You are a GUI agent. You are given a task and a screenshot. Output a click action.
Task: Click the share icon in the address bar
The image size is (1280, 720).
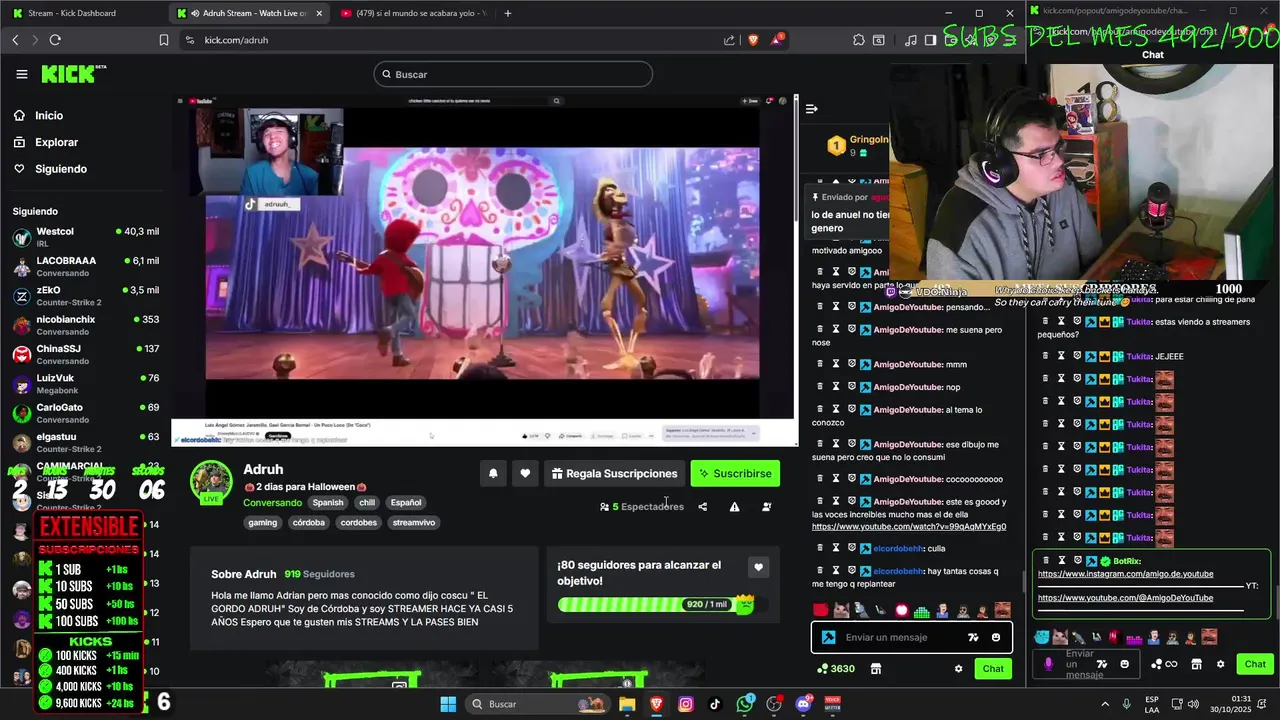(729, 40)
